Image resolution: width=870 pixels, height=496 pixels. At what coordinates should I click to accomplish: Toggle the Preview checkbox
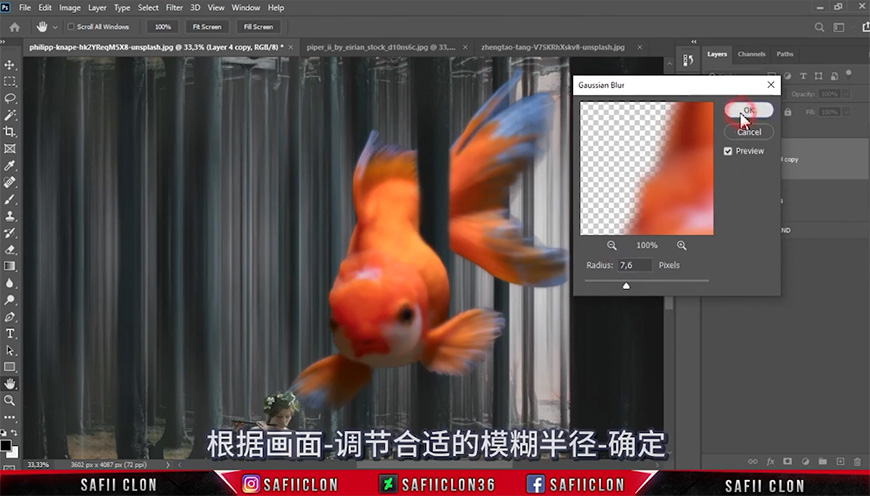click(728, 151)
